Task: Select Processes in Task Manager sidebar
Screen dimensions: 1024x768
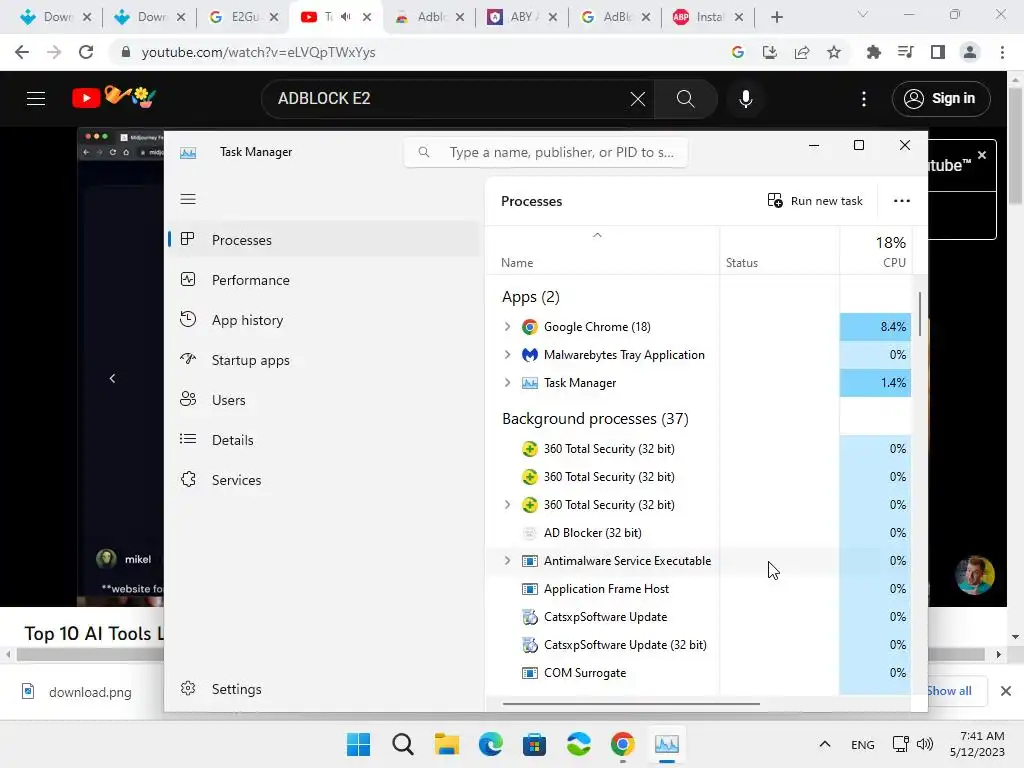Action: [324, 240]
